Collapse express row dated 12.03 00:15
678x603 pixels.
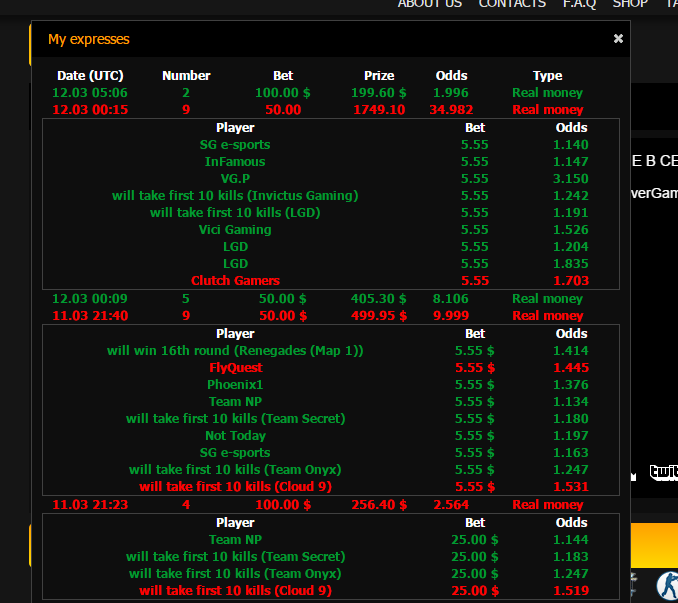(x=330, y=109)
